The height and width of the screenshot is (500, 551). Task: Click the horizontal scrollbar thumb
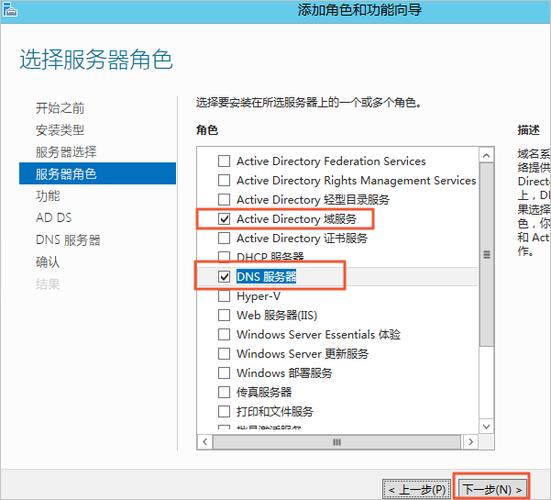coord(337,442)
